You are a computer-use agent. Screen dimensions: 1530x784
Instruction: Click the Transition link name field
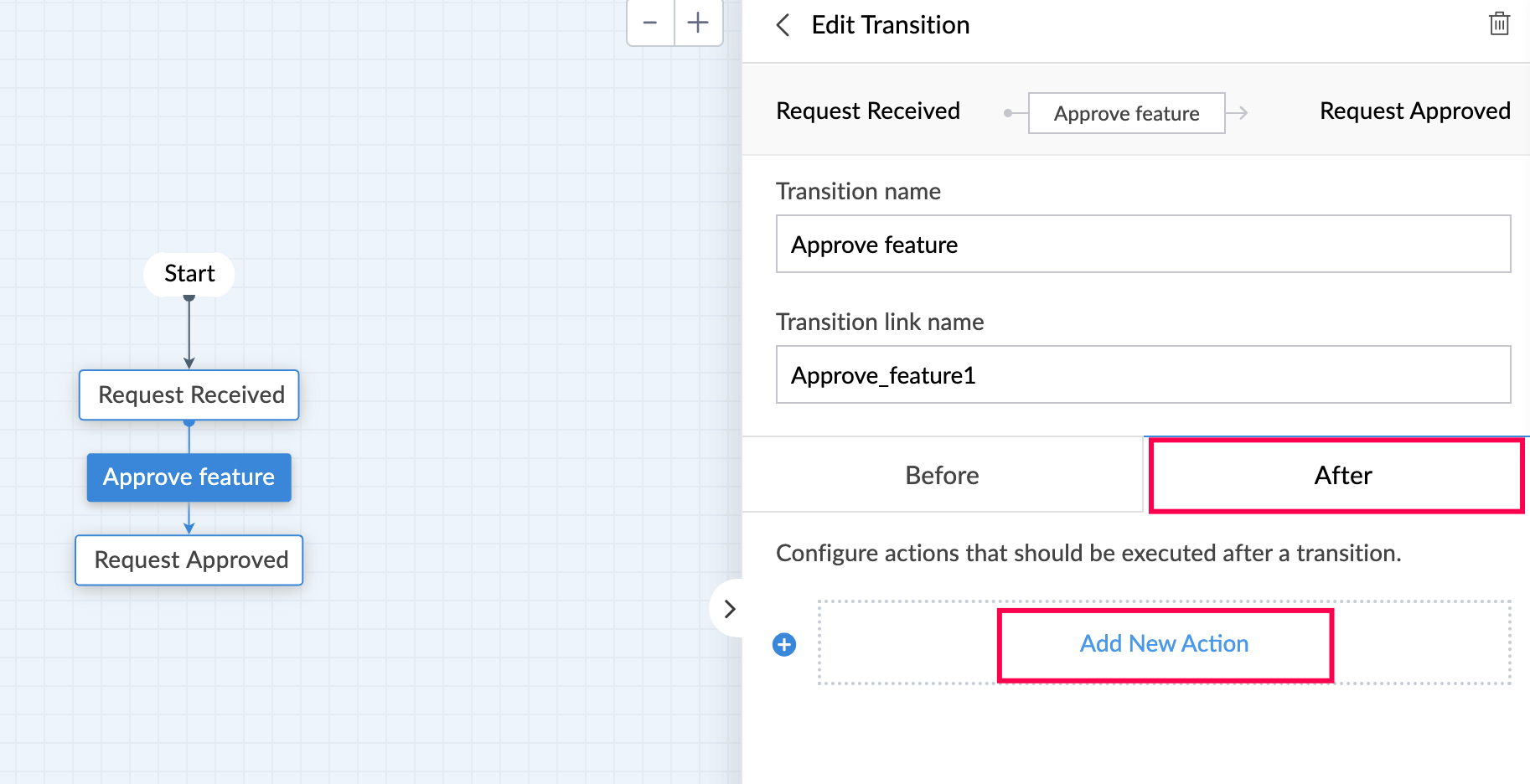pos(1143,375)
